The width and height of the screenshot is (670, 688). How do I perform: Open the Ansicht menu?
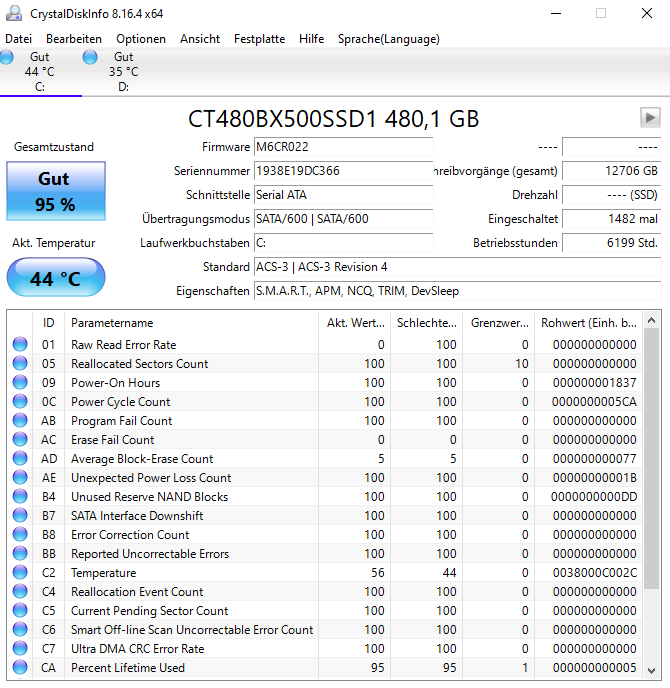point(200,39)
